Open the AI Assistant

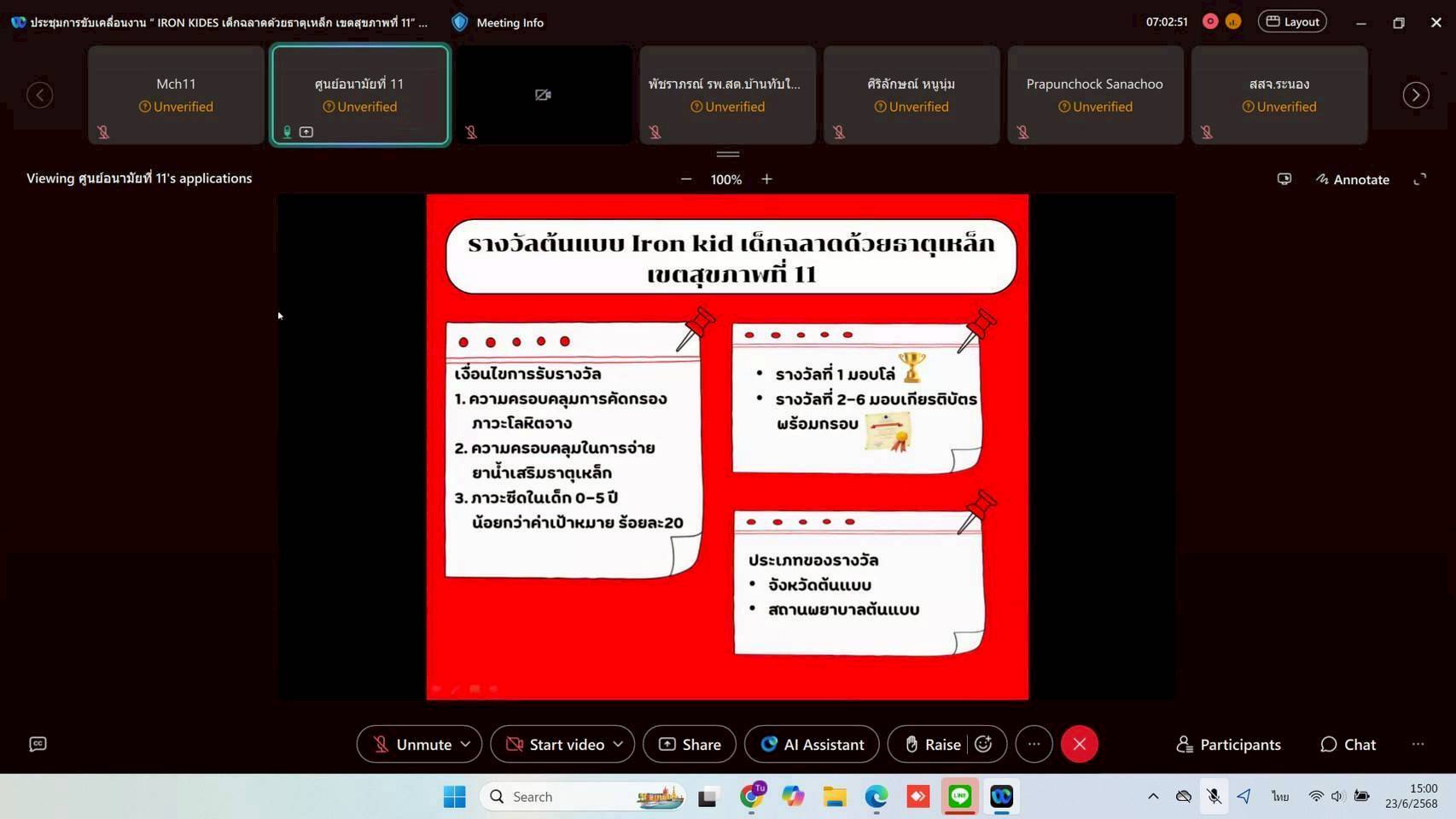pyautogui.click(x=812, y=744)
